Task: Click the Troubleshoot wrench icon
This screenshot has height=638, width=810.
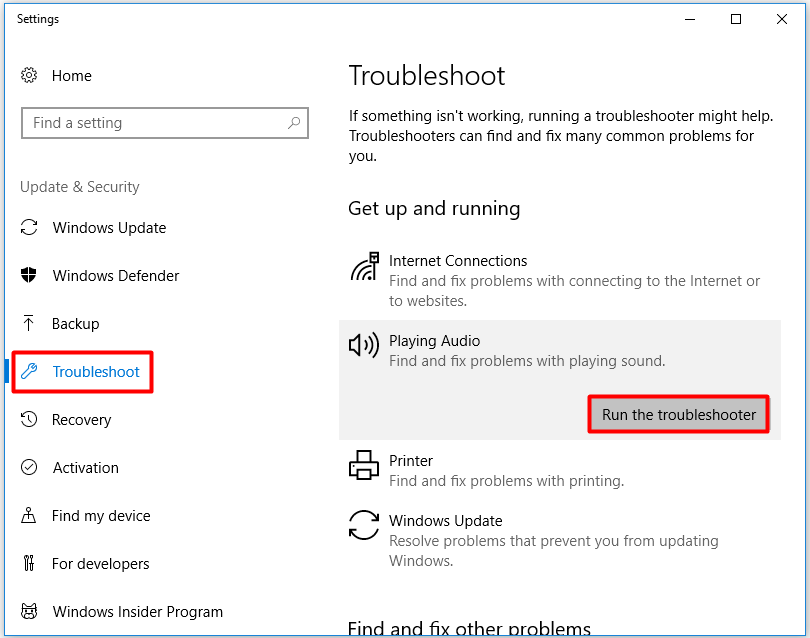Action: [x=29, y=371]
